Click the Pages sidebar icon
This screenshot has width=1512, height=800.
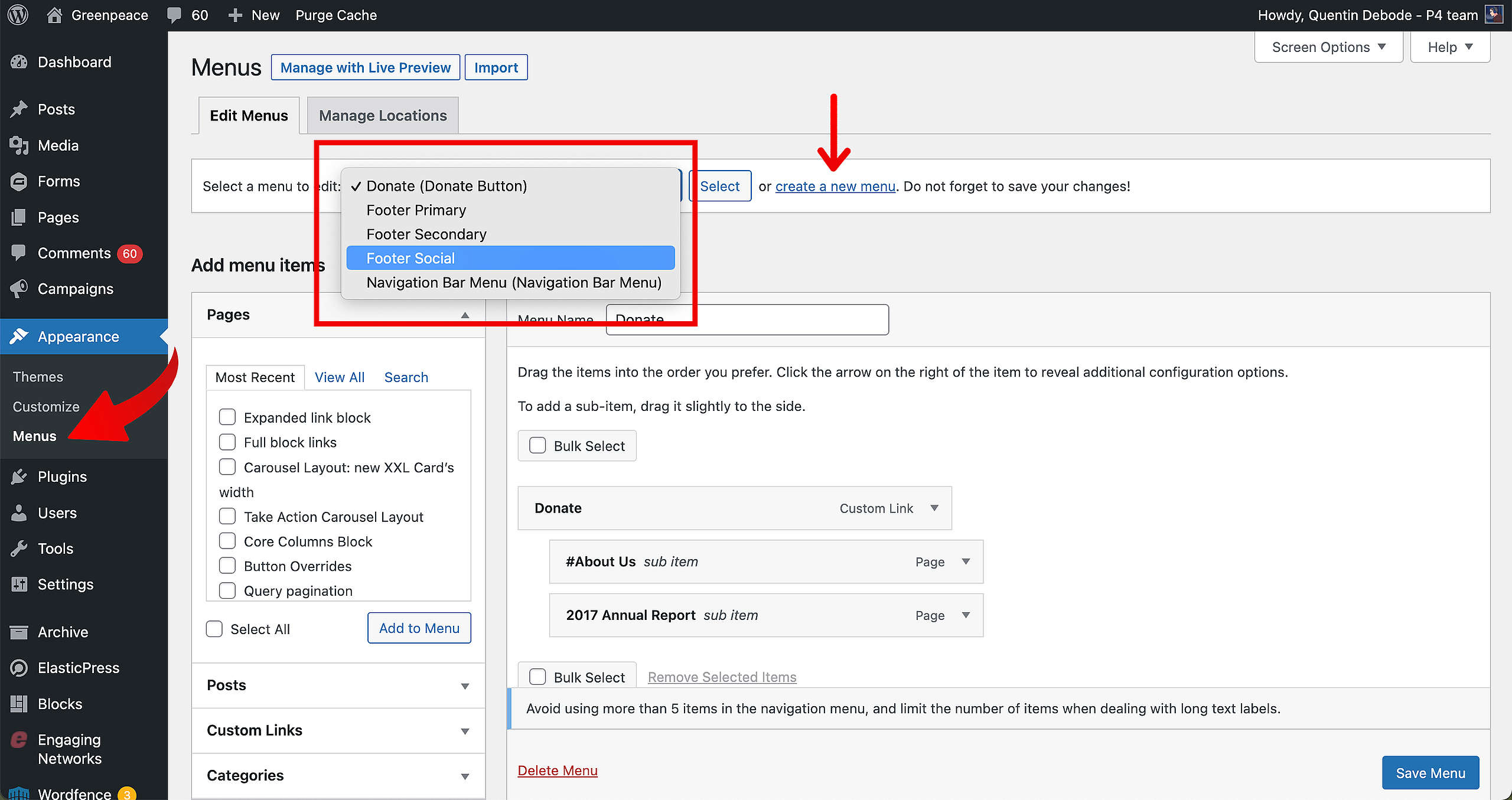19,217
